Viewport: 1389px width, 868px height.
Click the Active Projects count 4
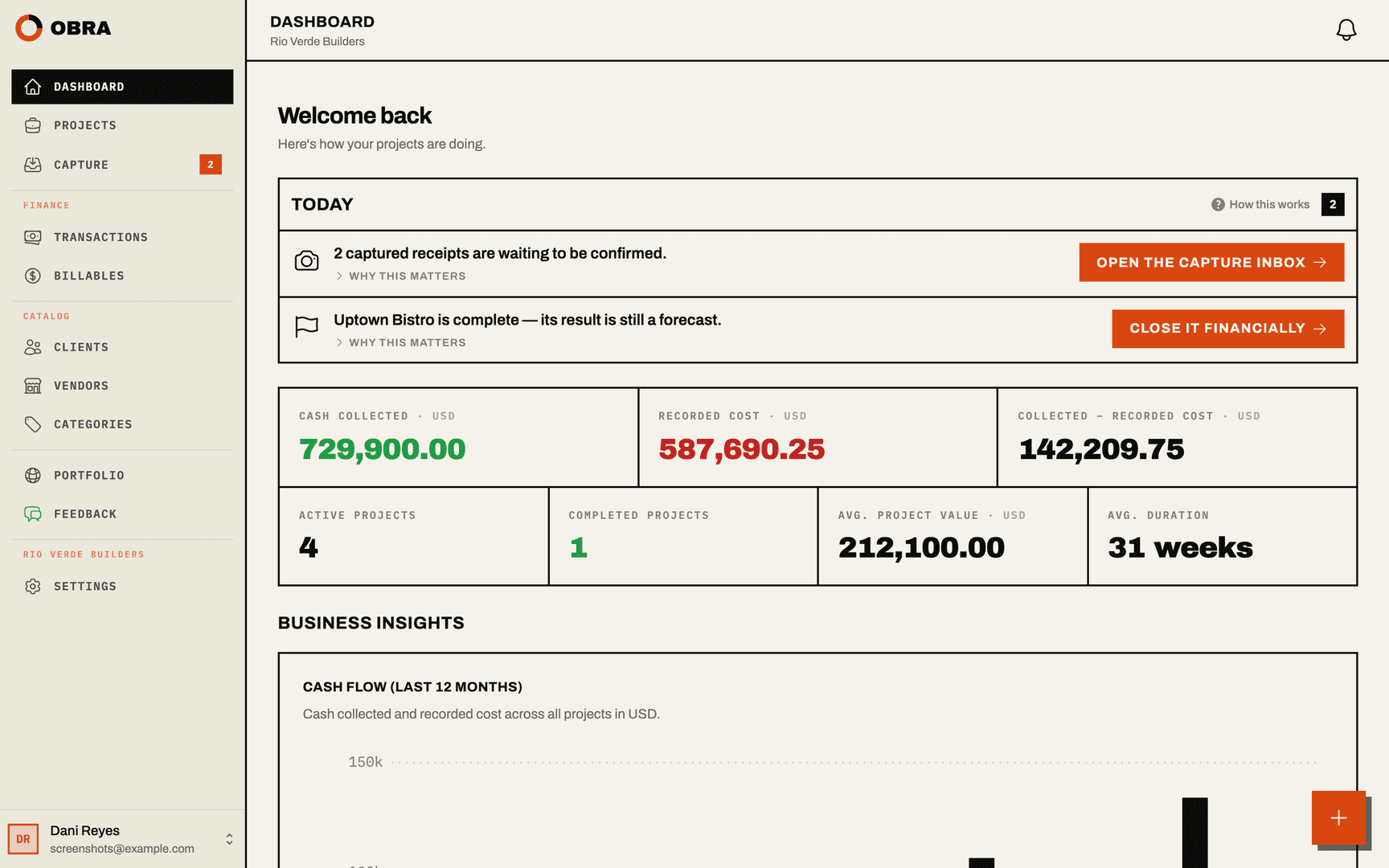point(309,548)
